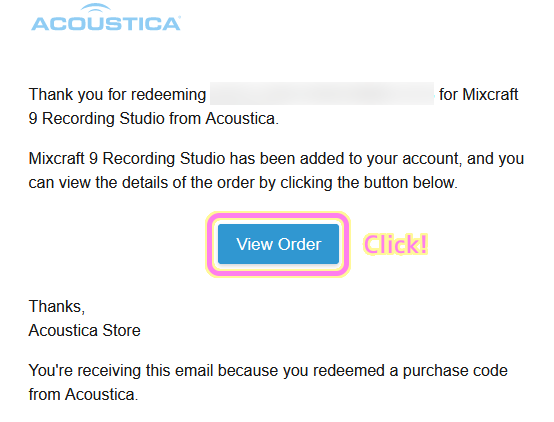Click "clicking the" in the second paragraph

pyautogui.click(x=320, y=183)
